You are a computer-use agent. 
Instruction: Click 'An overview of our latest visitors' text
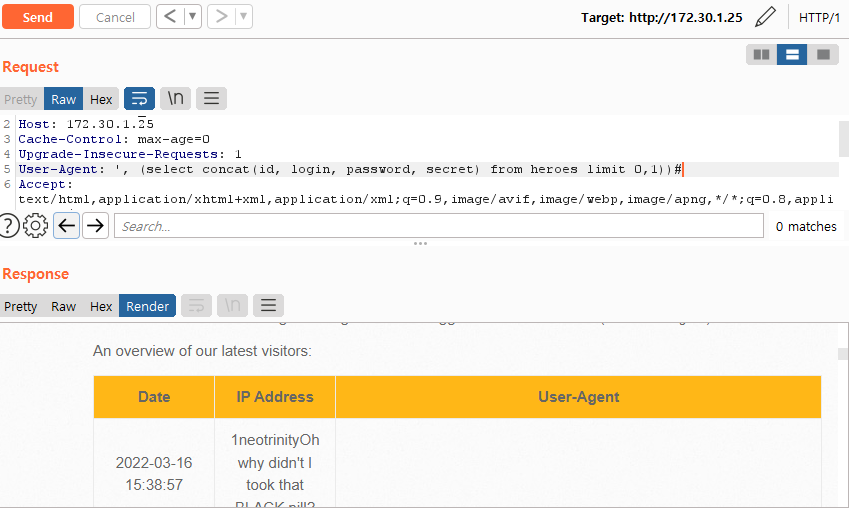click(202, 351)
